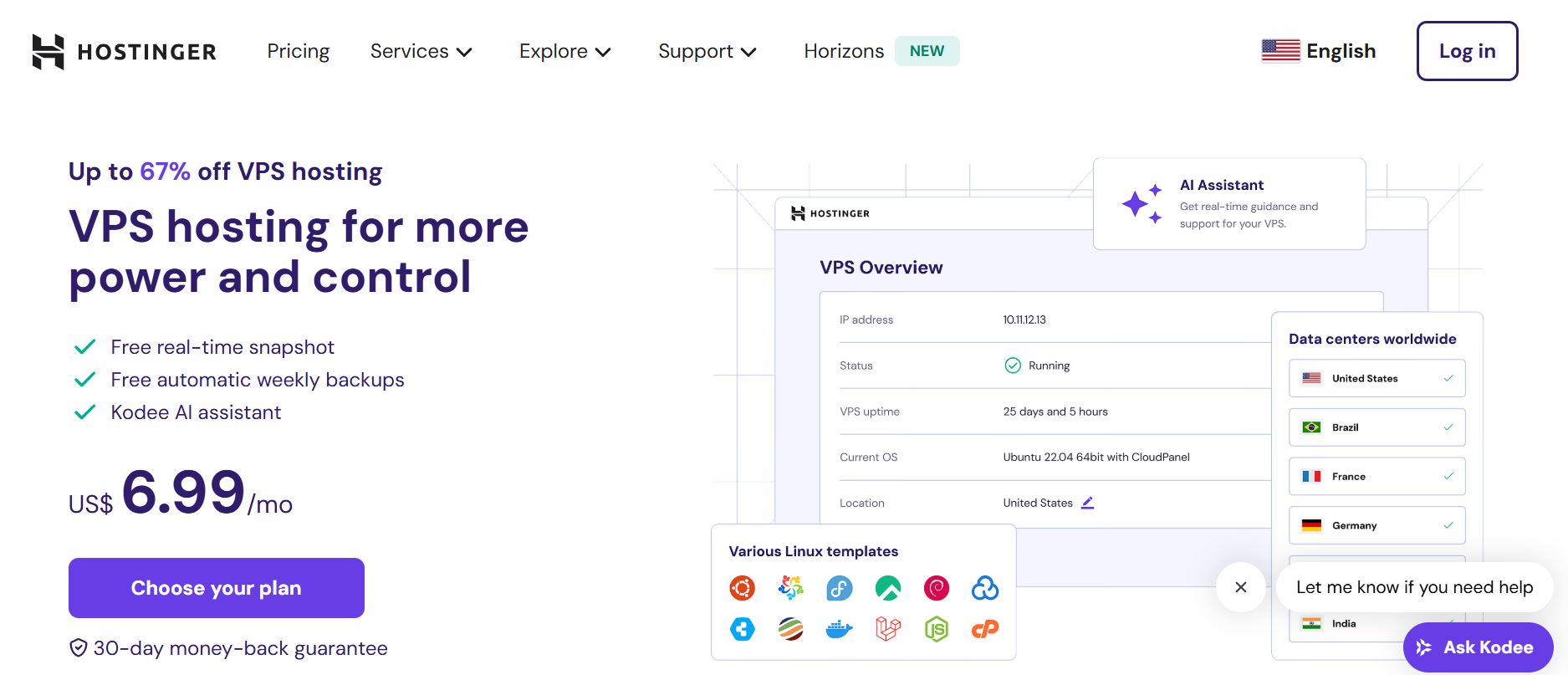
Task: Open the Horizons menu item
Action: coord(844,51)
